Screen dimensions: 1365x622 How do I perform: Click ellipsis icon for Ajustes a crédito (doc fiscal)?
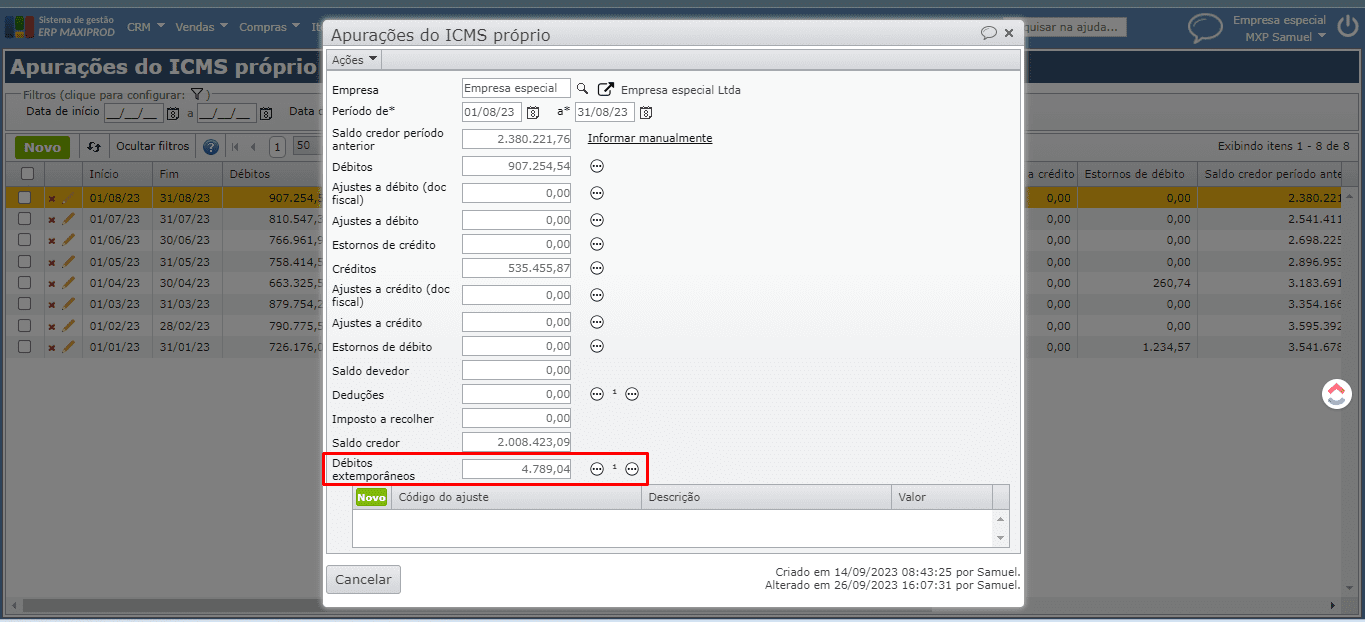[597, 295]
